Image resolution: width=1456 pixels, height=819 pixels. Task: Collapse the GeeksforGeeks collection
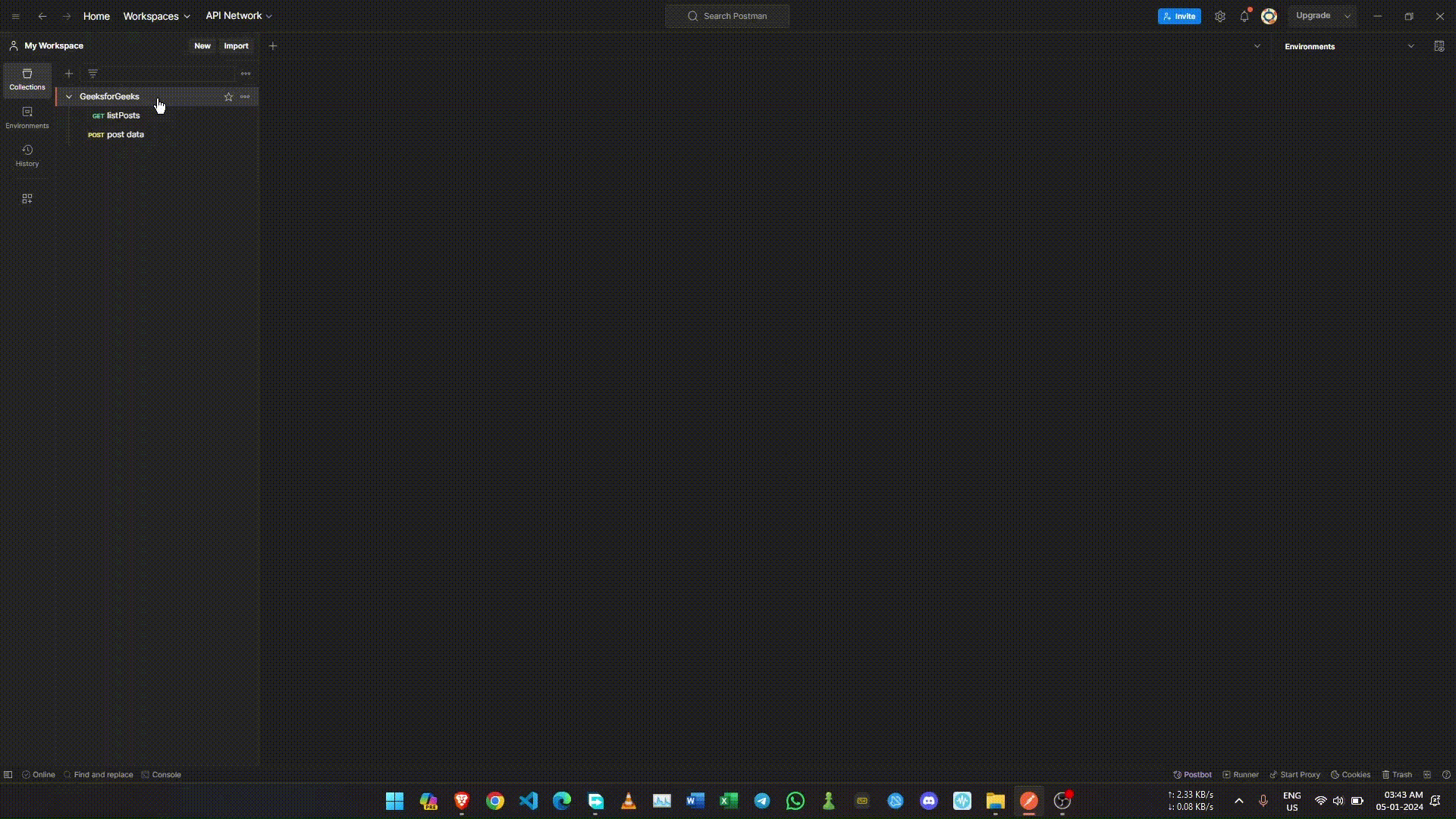pos(69,97)
